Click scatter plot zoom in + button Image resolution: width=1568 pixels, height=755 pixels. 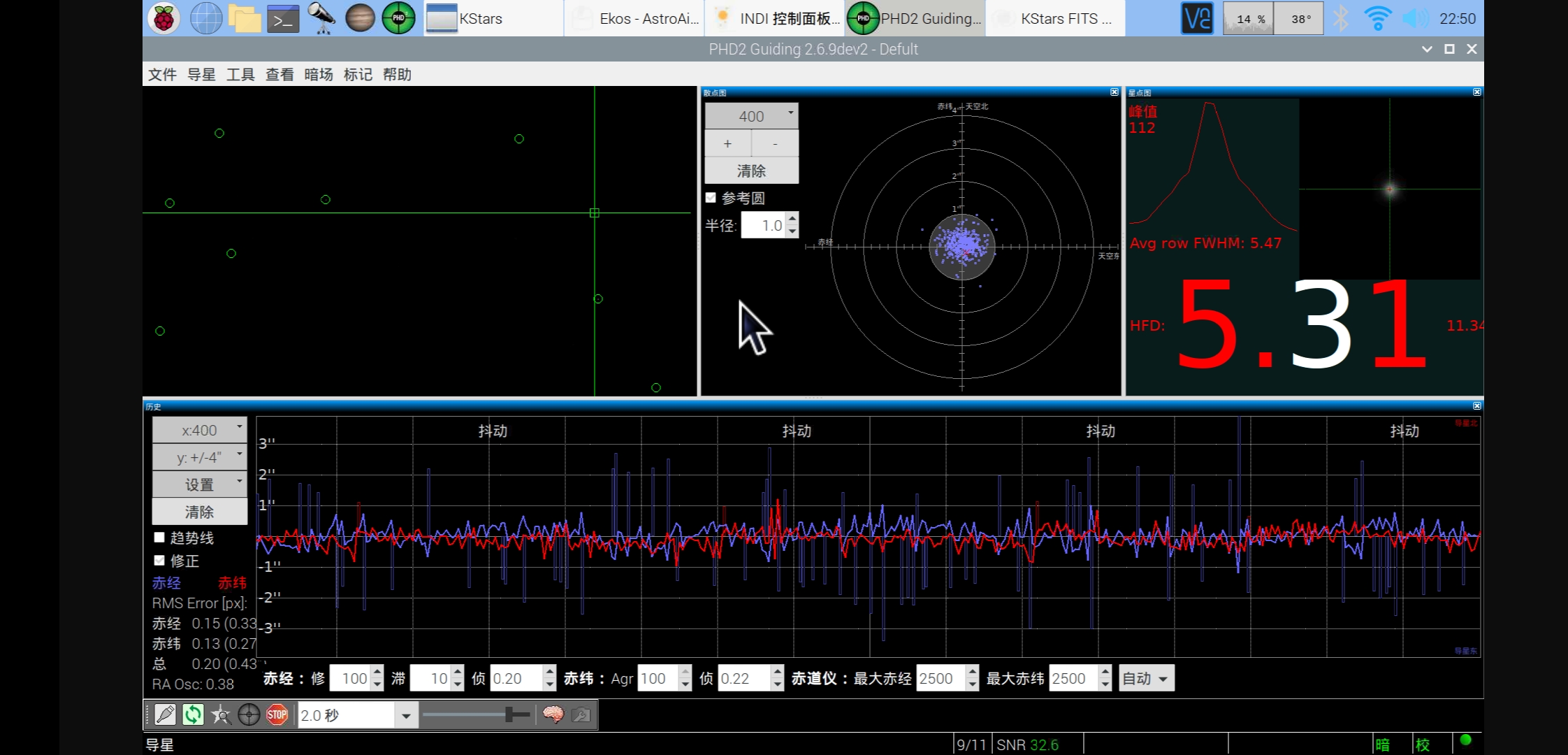click(727, 143)
